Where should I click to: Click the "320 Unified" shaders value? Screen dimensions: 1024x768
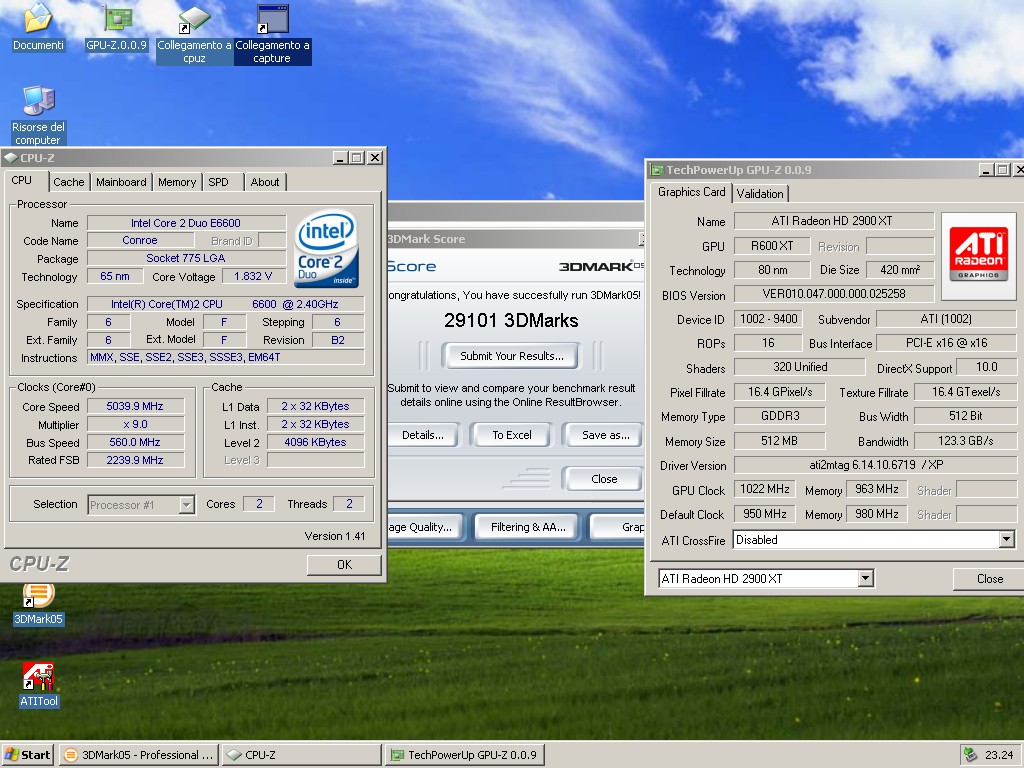pos(800,367)
